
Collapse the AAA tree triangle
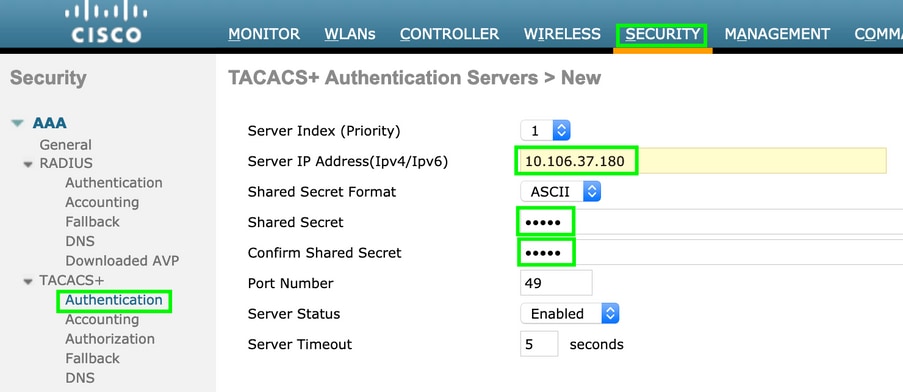click(x=17, y=123)
